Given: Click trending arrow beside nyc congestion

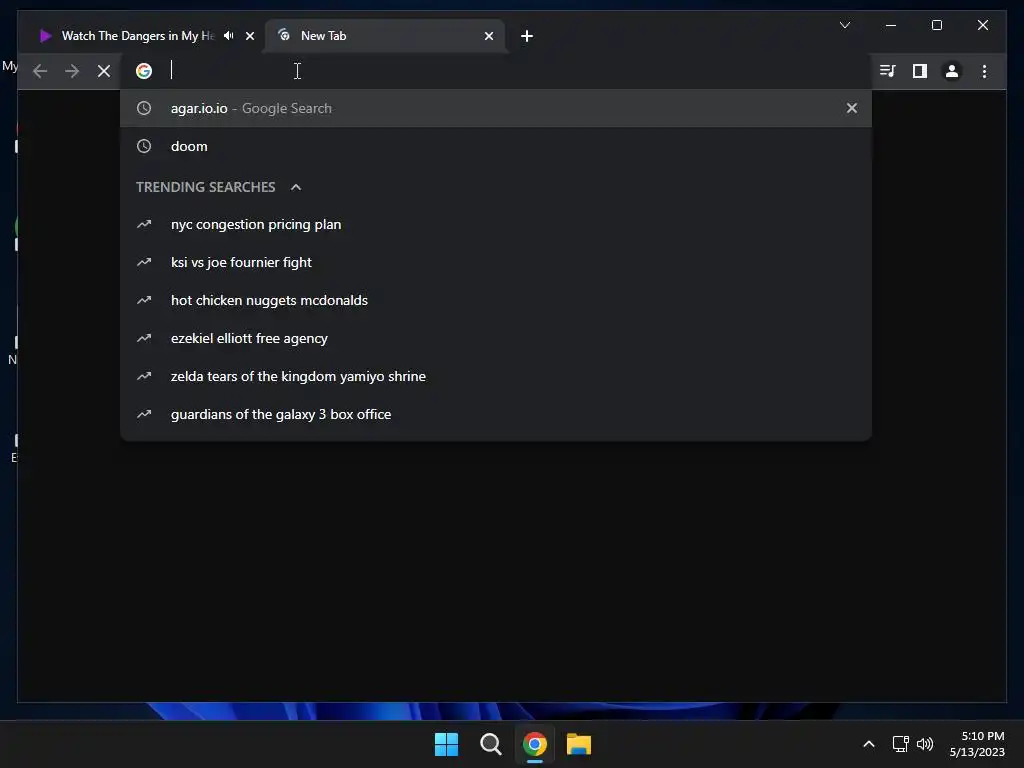Looking at the screenshot, I should pyautogui.click(x=144, y=225).
